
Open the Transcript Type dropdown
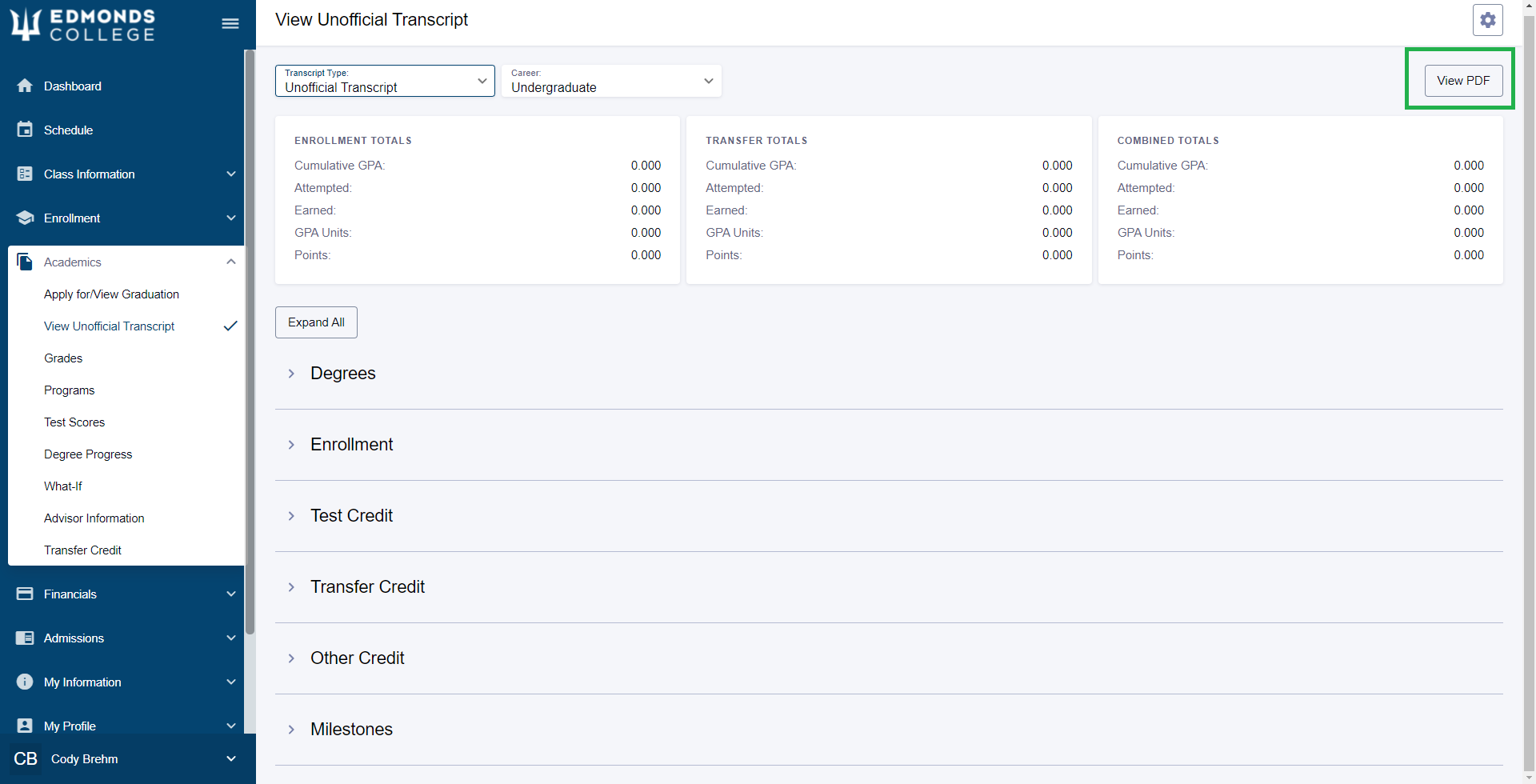tap(385, 81)
